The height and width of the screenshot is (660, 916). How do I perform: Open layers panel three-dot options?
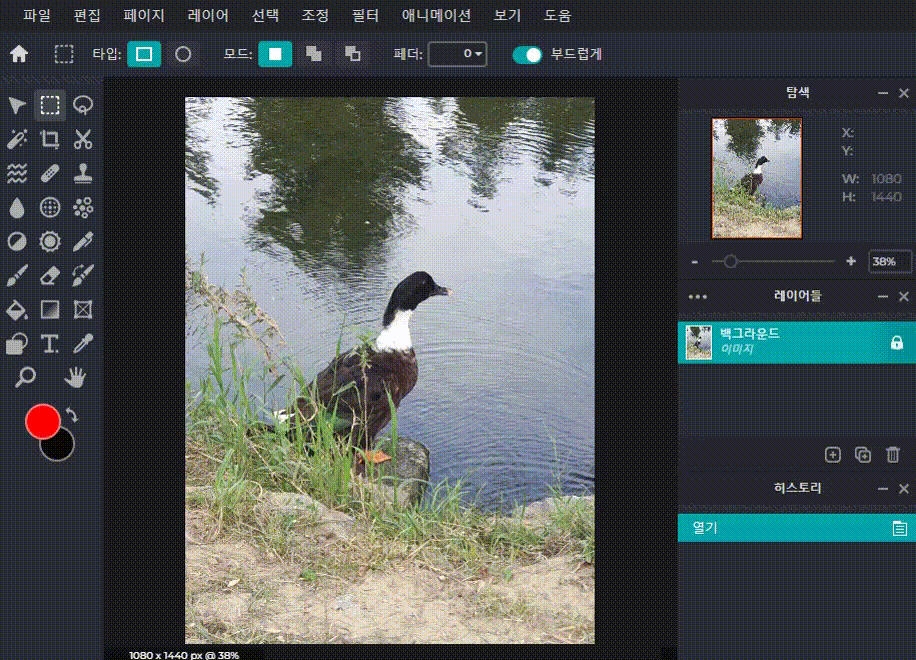click(x=698, y=297)
